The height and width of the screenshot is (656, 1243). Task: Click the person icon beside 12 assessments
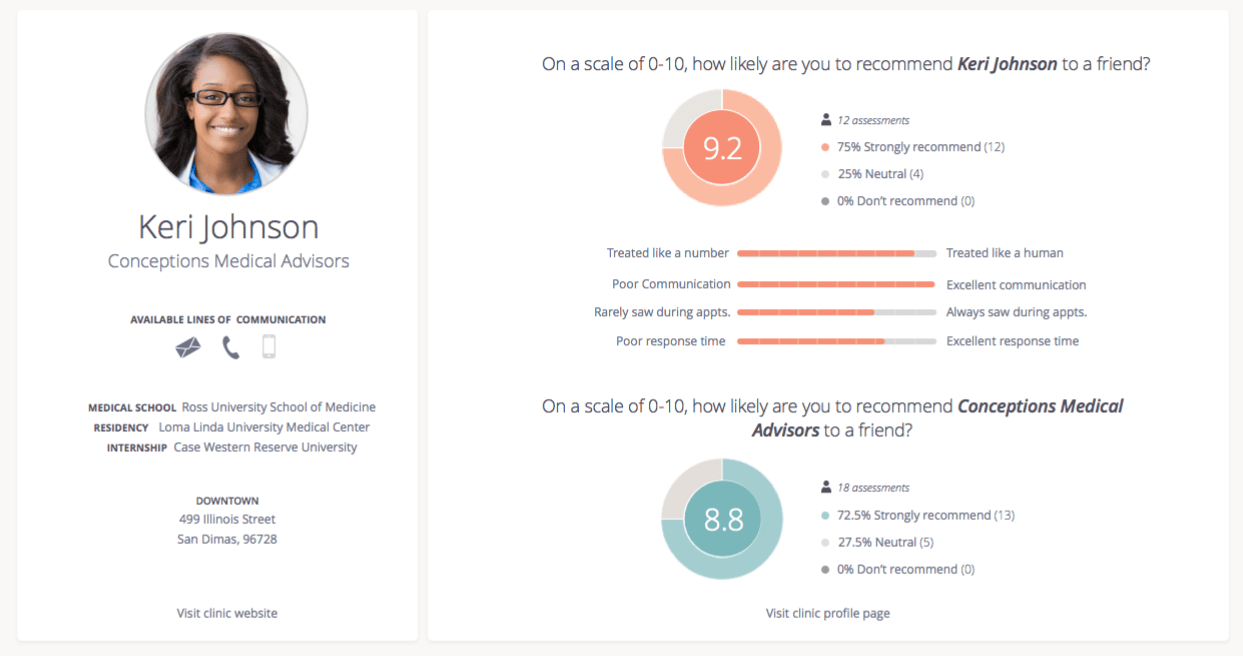tap(826, 120)
